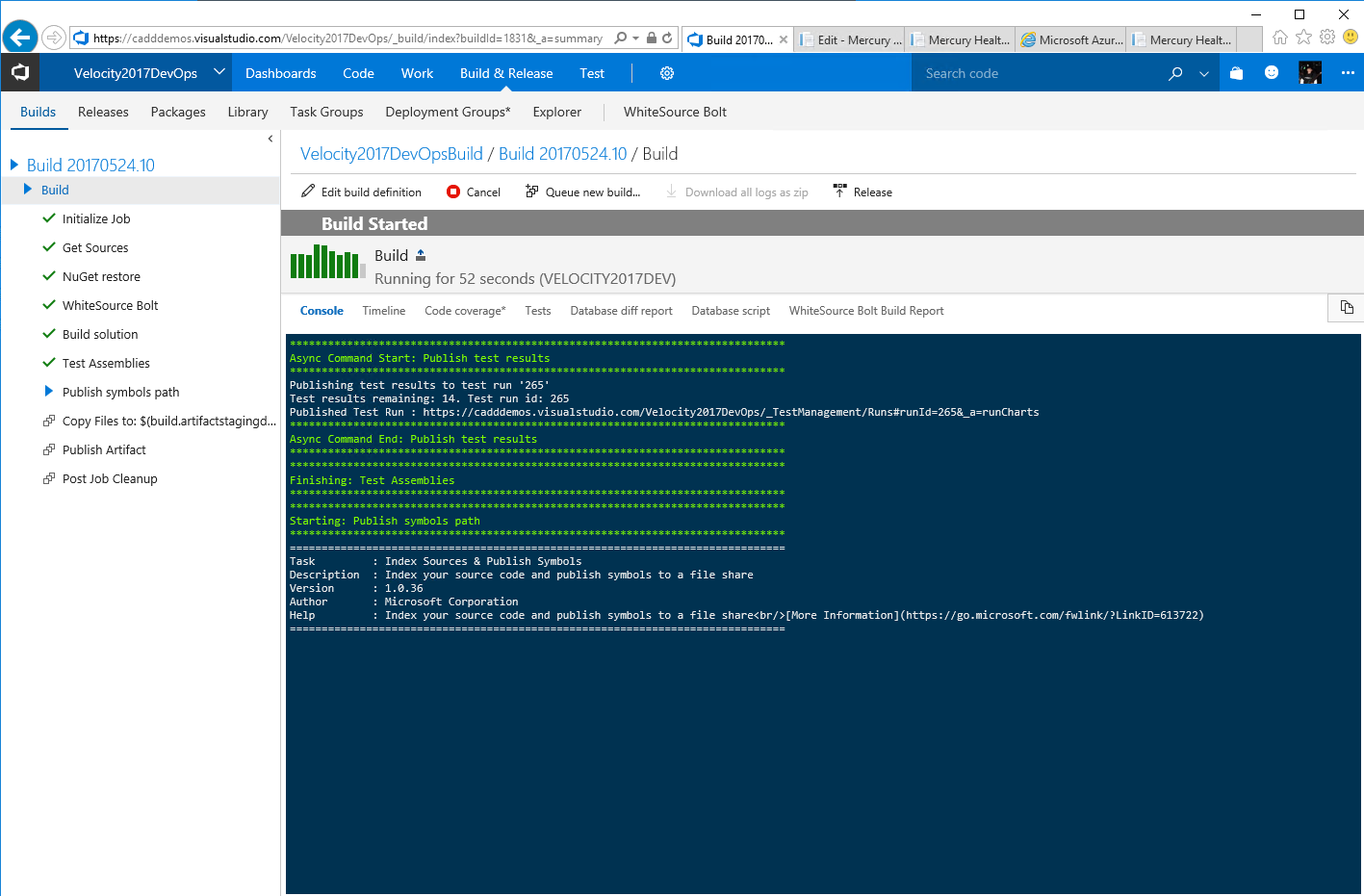The image size is (1364, 896).
Task: Open the WhiteSource Bolt Build Report tab
Action: coord(866,311)
